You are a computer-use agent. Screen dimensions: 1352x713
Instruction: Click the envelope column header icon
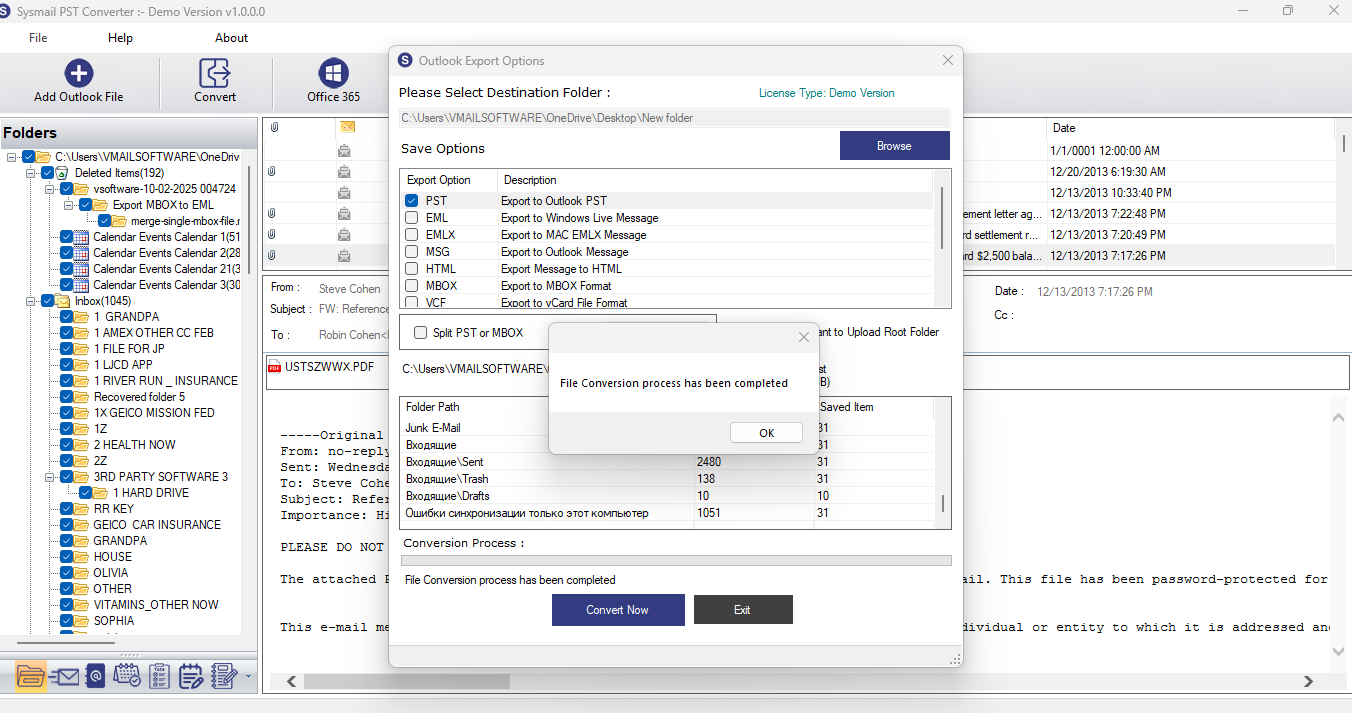click(347, 127)
